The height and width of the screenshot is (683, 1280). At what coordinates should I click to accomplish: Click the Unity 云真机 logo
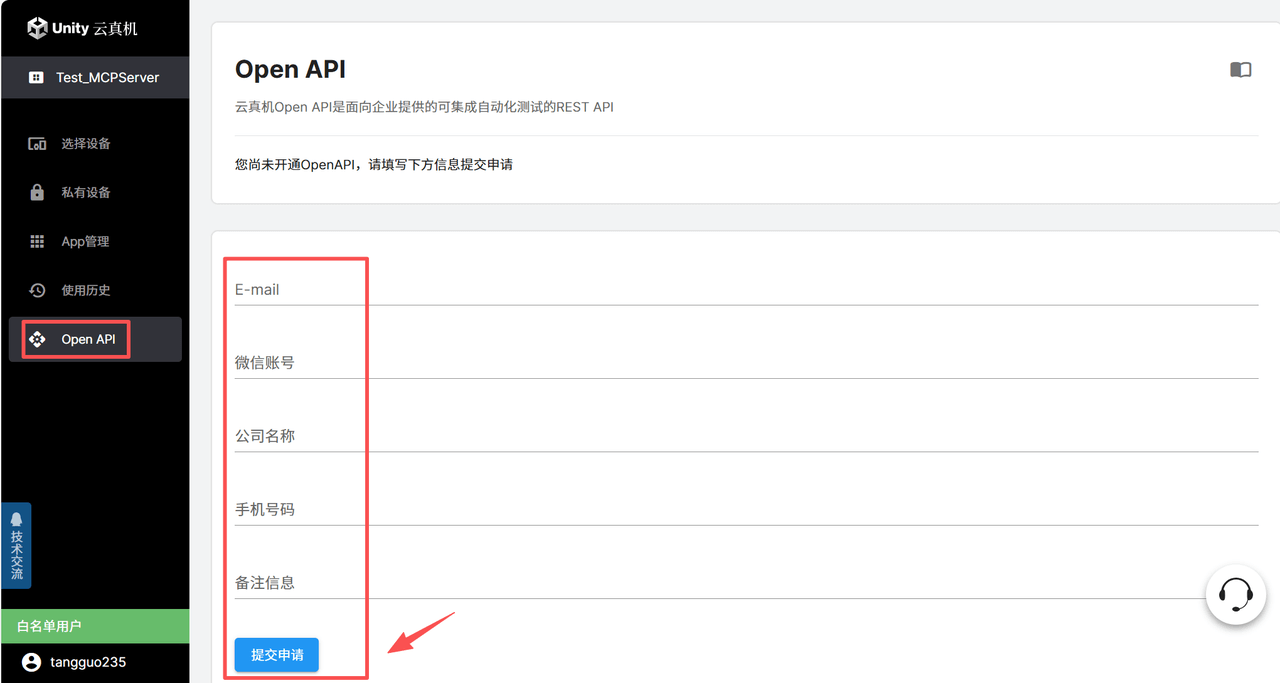(83, 28)
